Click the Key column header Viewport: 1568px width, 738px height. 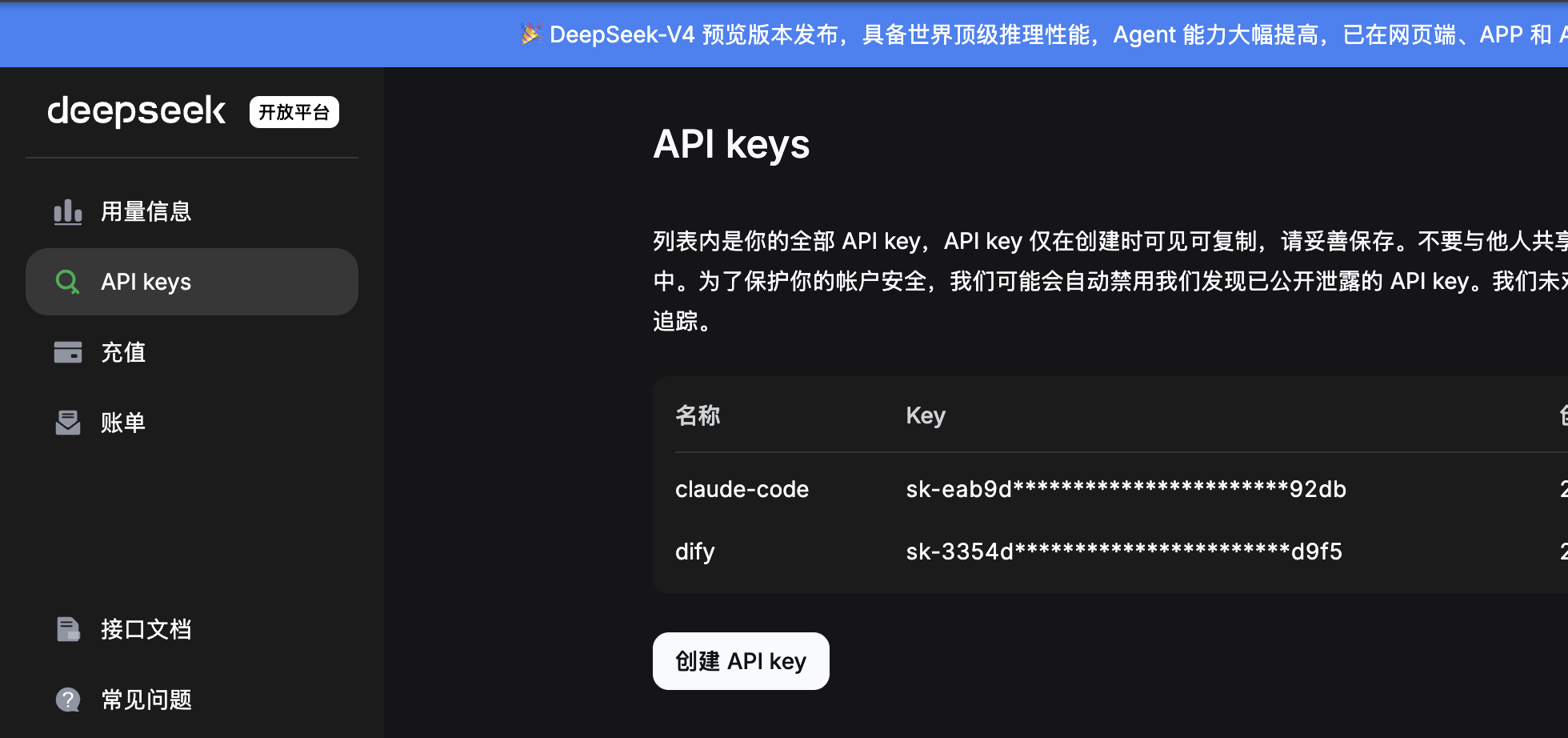pos(926,416)
